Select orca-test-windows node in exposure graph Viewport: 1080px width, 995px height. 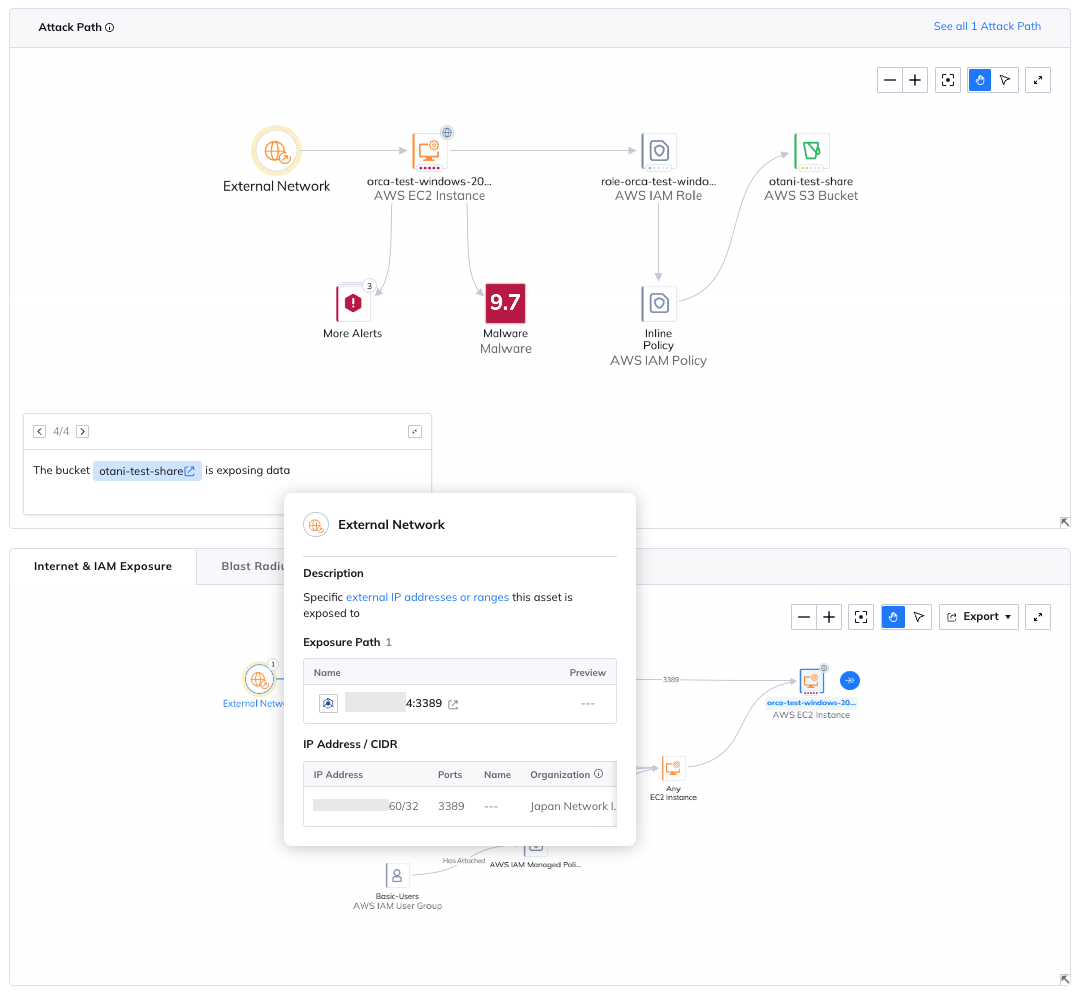tap(811, 682)
